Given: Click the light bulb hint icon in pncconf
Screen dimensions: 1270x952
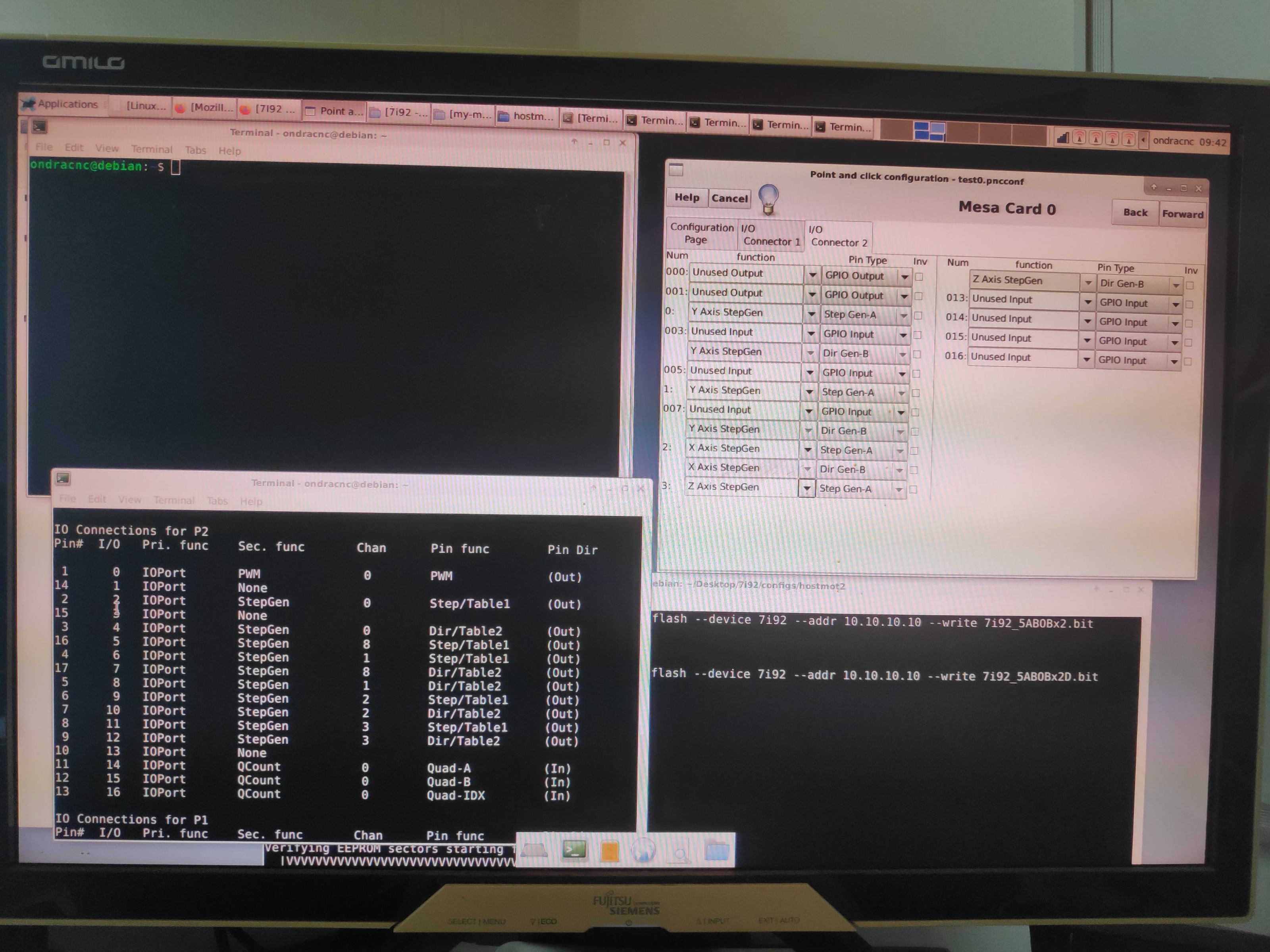Looking at the screenshot, I should (768, 199).
